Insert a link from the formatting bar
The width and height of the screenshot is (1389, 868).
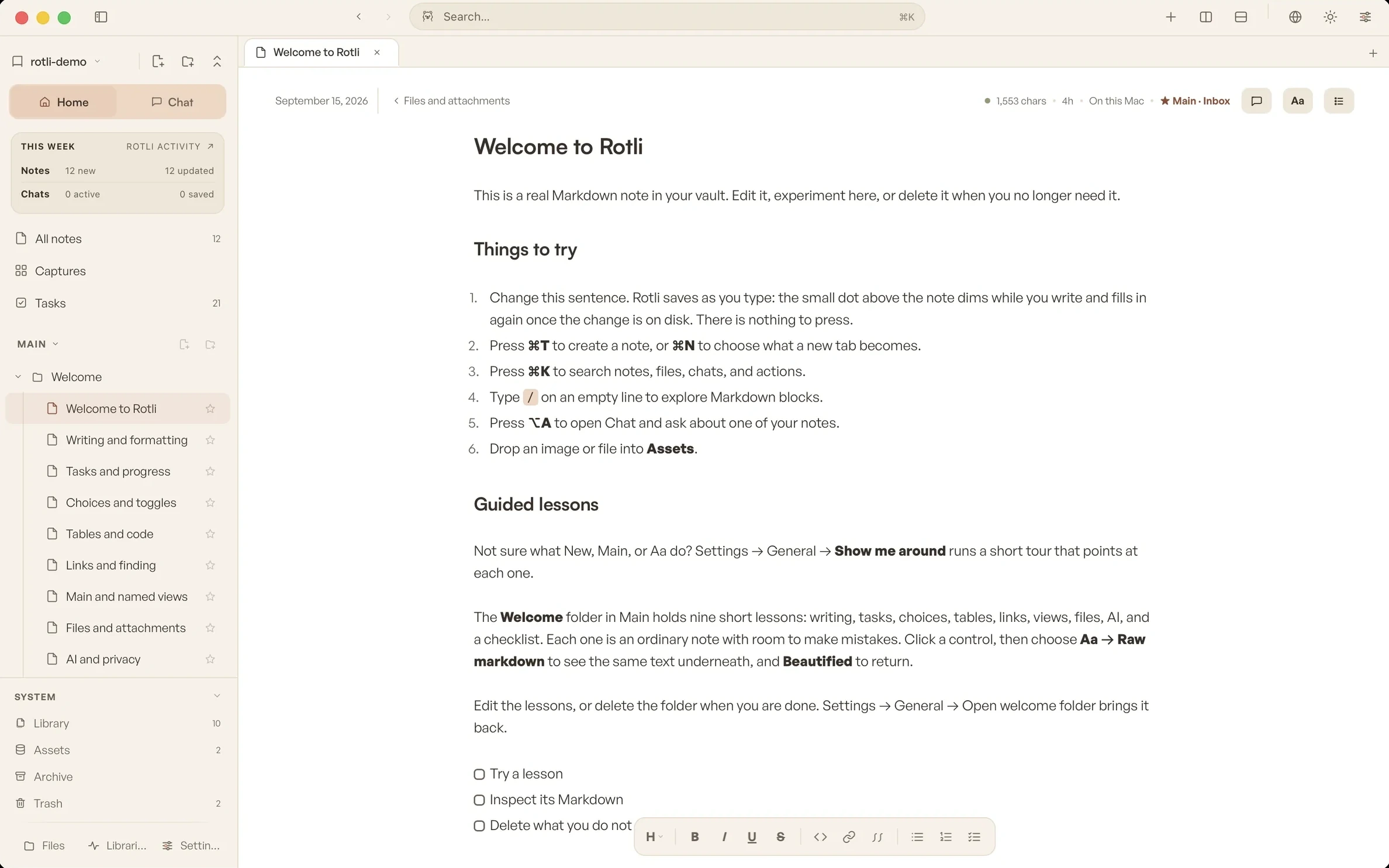click(849, 836)
